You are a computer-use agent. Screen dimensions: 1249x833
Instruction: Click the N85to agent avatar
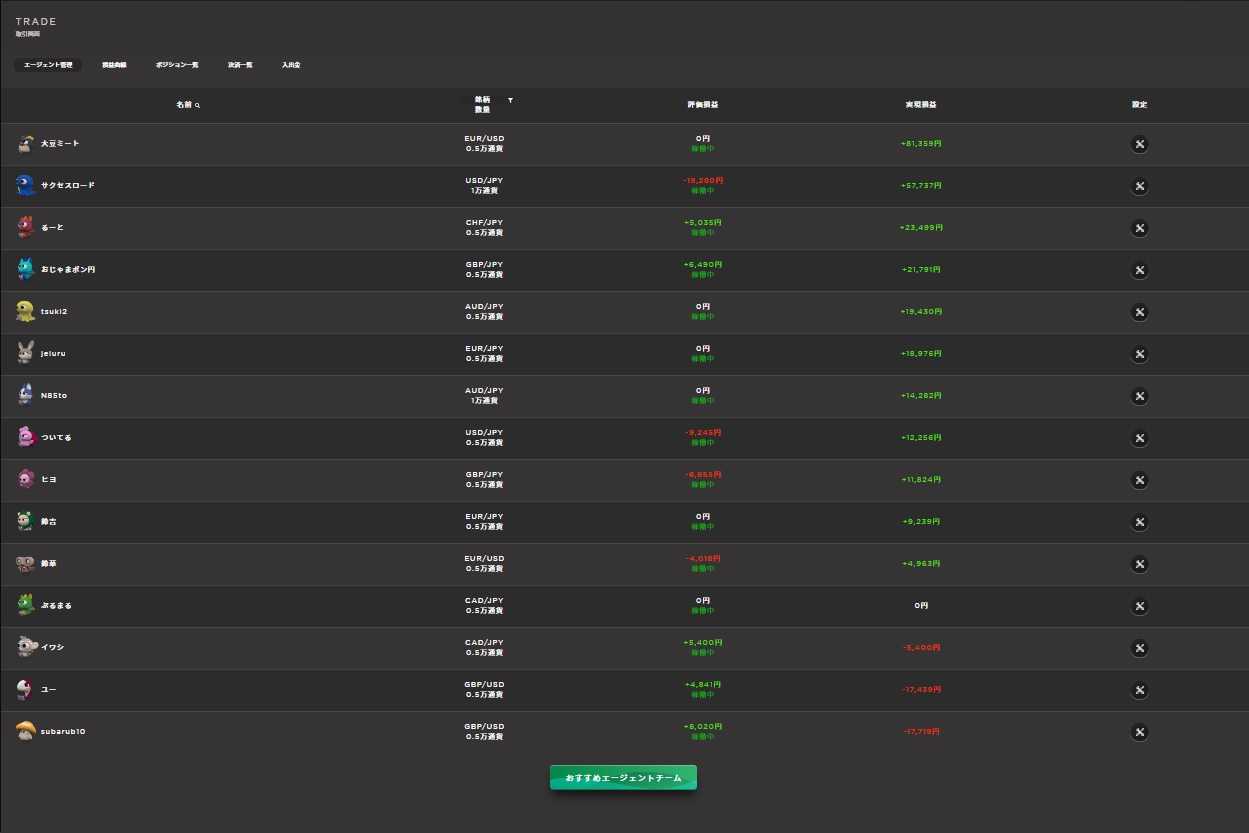[25, 395]
